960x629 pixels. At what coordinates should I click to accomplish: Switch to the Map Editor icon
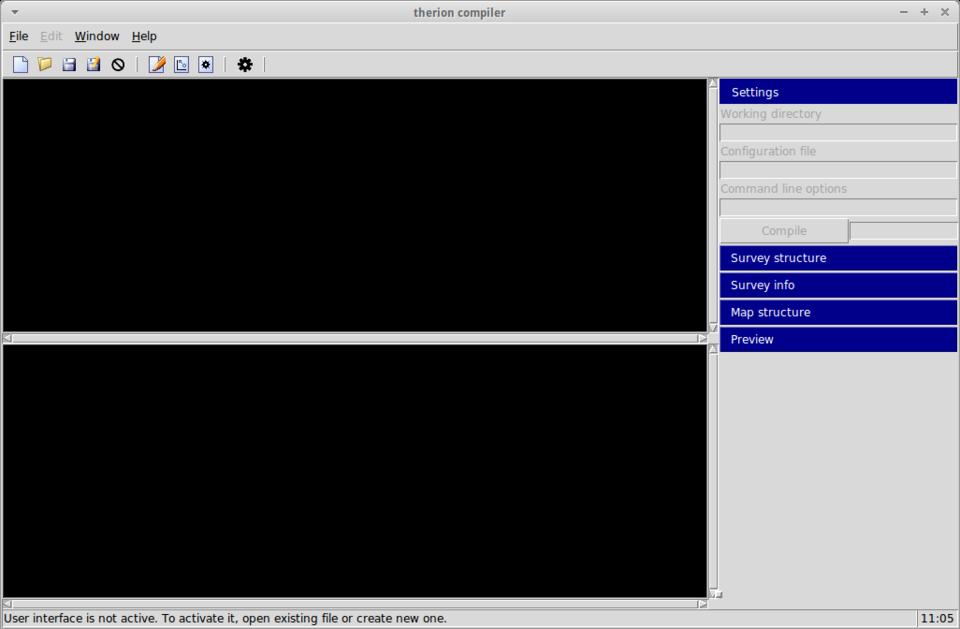(x=181, y=65)
